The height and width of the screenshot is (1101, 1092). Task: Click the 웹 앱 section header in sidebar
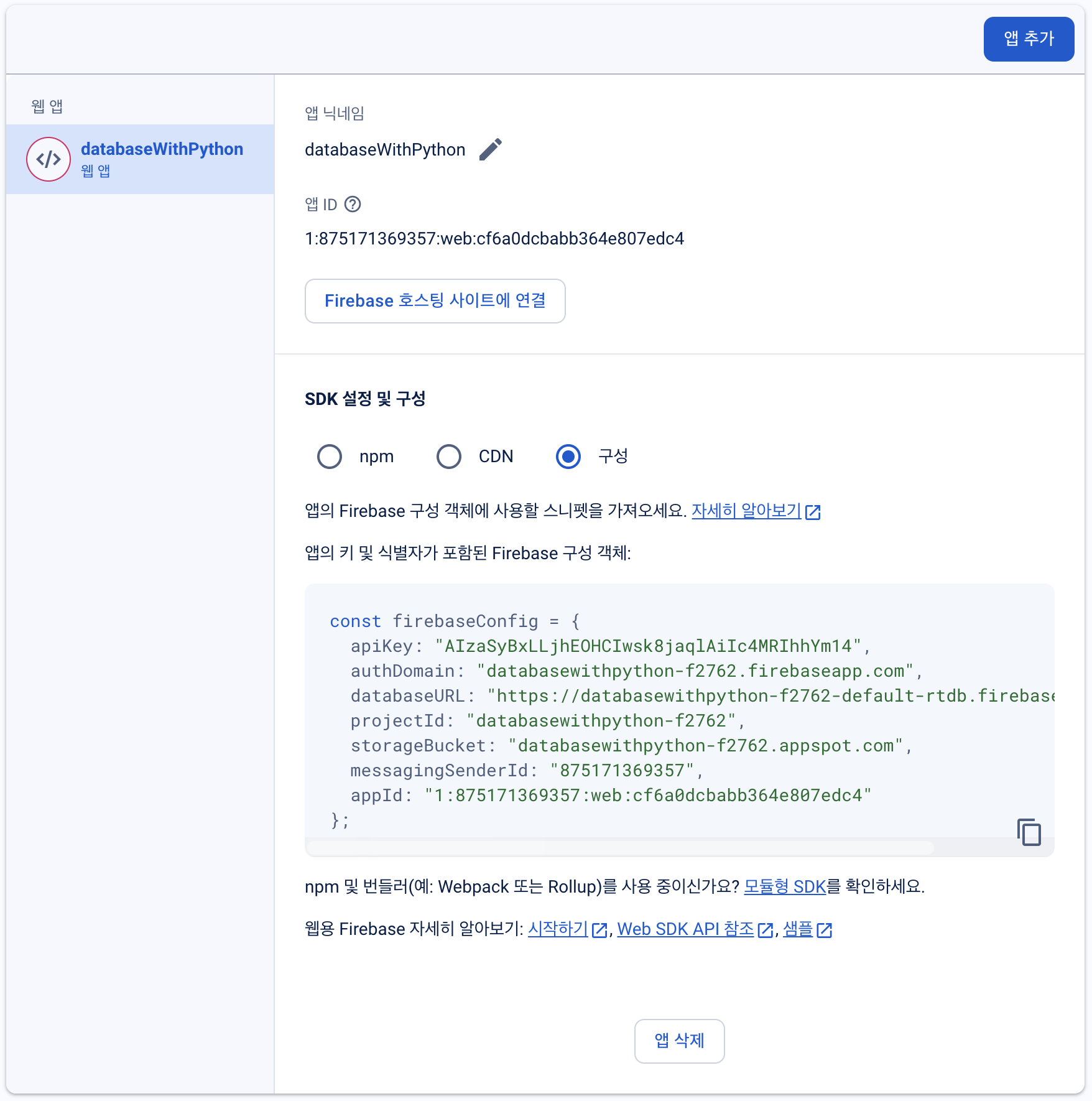[x=47, y=106]
